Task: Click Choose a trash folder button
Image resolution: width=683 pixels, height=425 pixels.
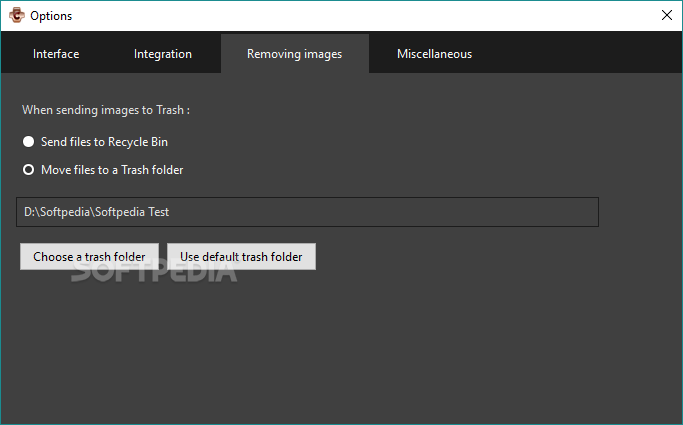Action: click(x=89, y=256)
